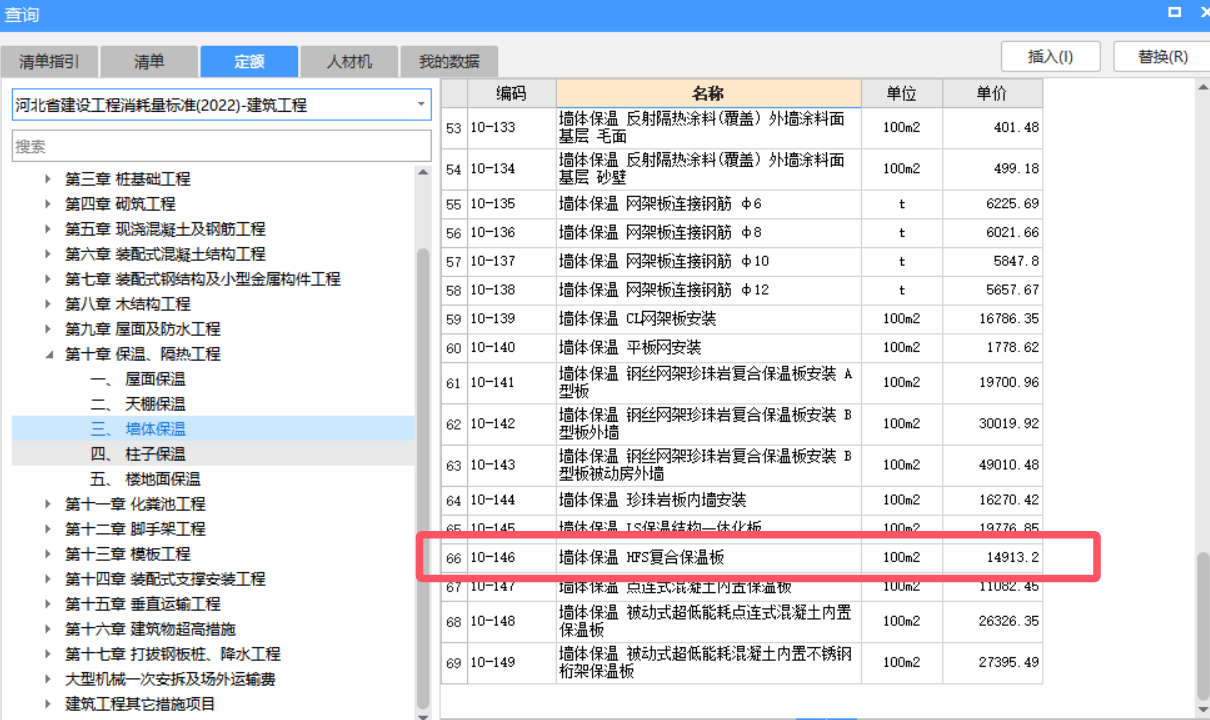Screen dimensions: 1210x720
Task: Select 四、柱子保温 tree item
Action: (138, 454)
